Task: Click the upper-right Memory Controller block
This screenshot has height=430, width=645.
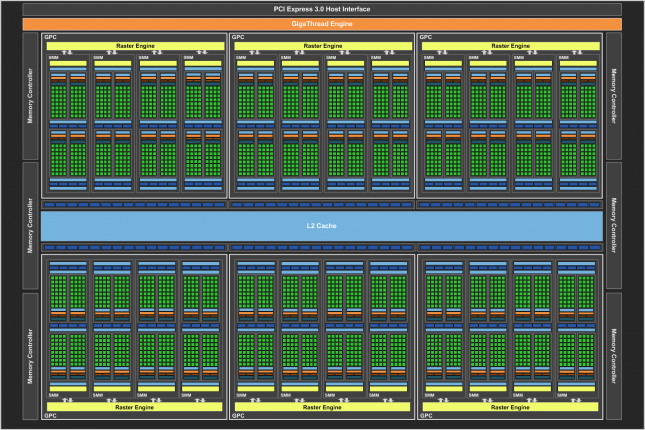Action: tap(614, 96)
